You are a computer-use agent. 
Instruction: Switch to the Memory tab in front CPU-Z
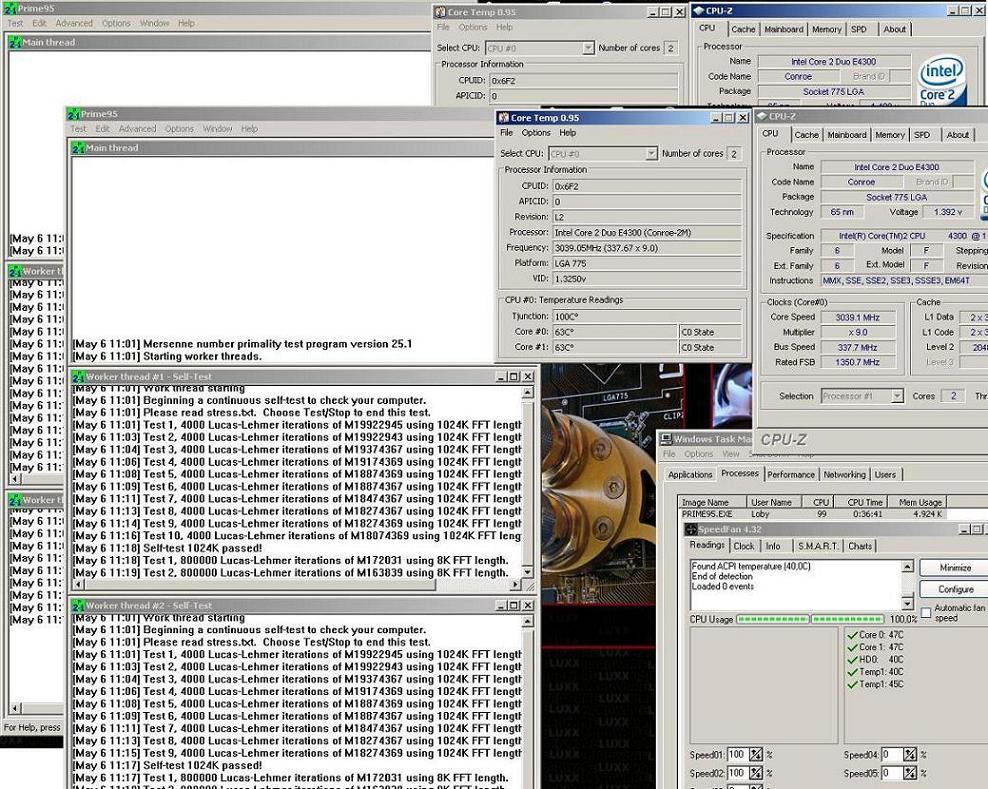[x=890, y=135]
